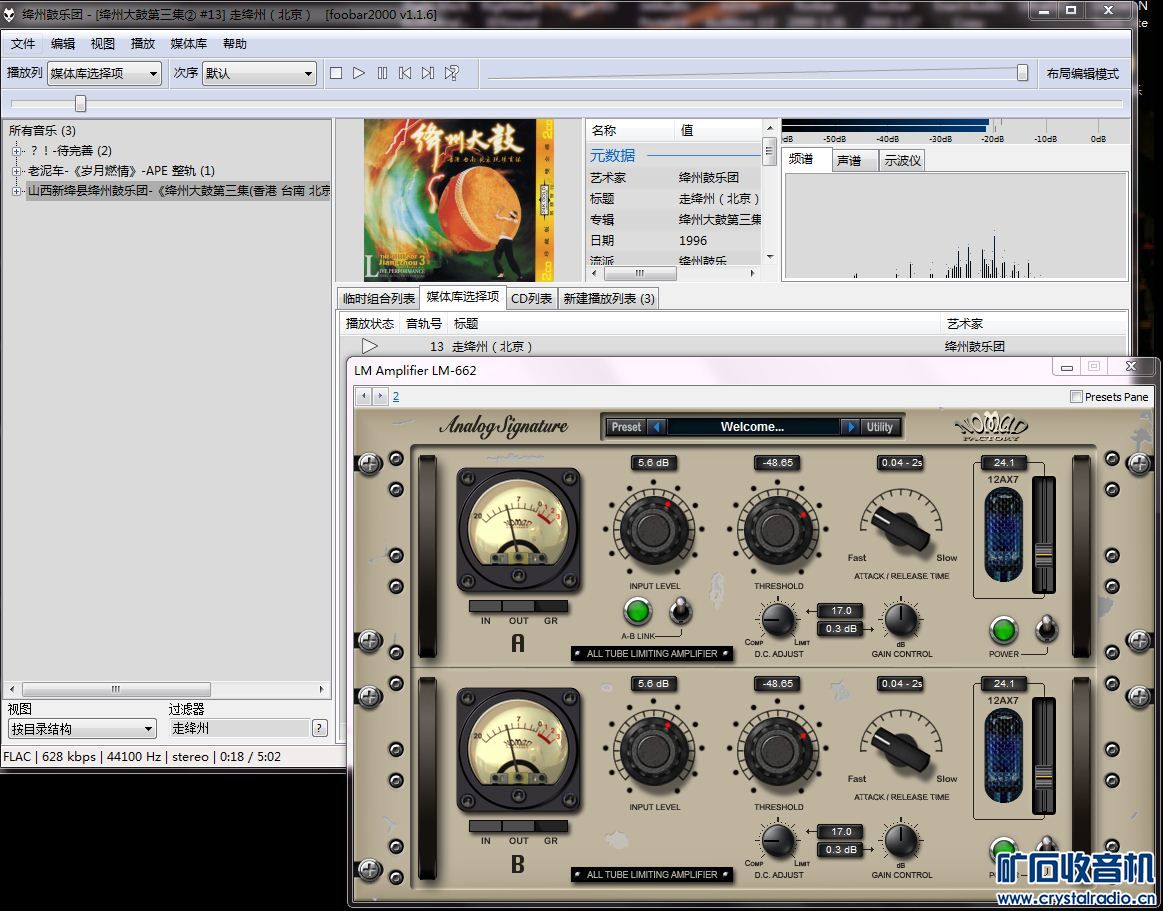
Task: Open the 播放列 playlist dropdown
Action: tap(105, 73)
